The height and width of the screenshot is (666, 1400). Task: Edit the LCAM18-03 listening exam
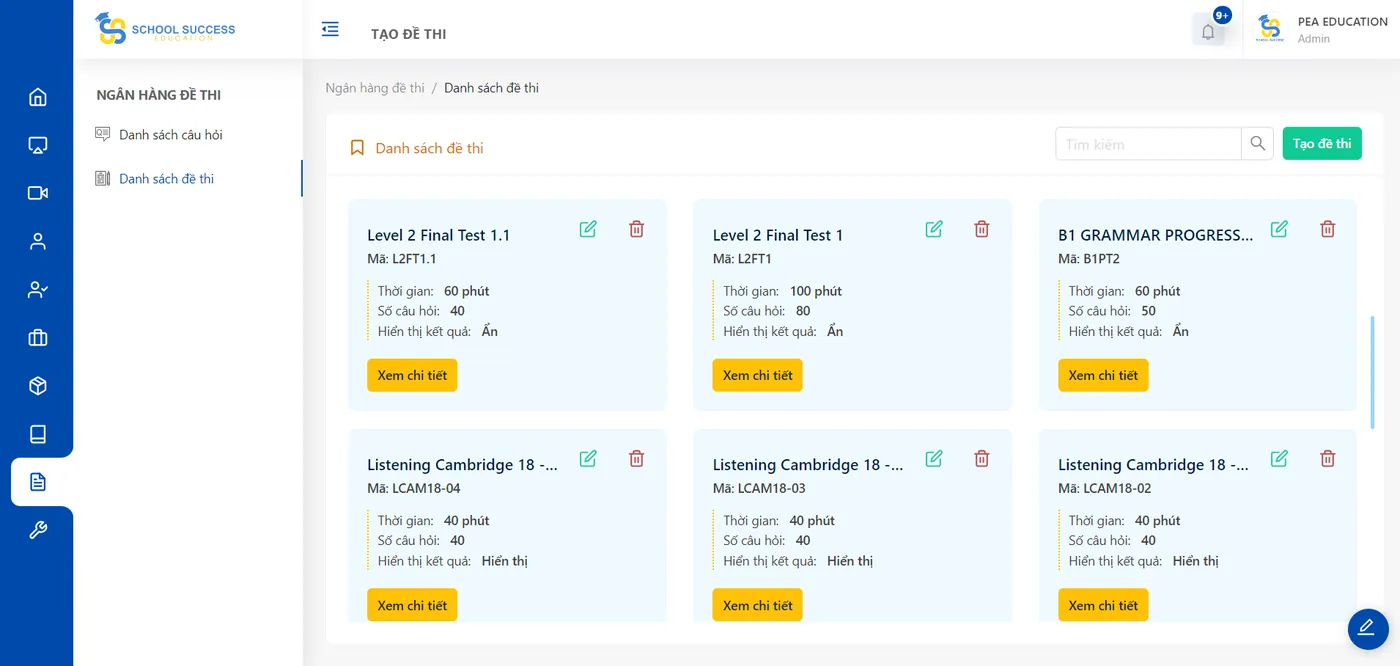point(934,458)
